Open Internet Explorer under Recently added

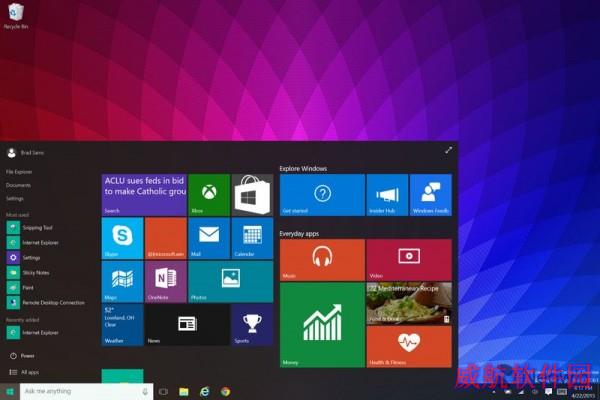[33, 333]
